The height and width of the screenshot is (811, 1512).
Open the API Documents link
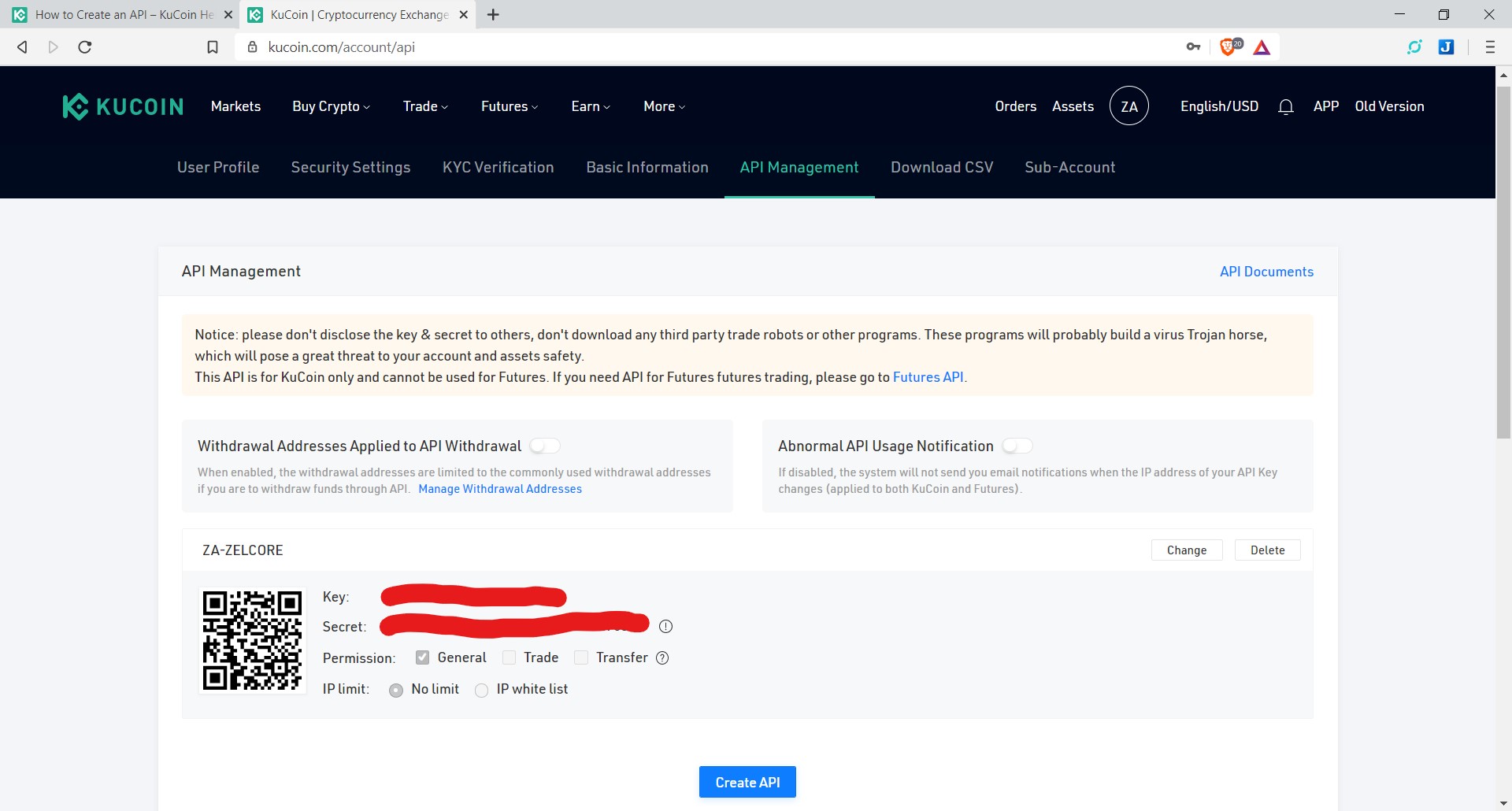[1266, 272]
